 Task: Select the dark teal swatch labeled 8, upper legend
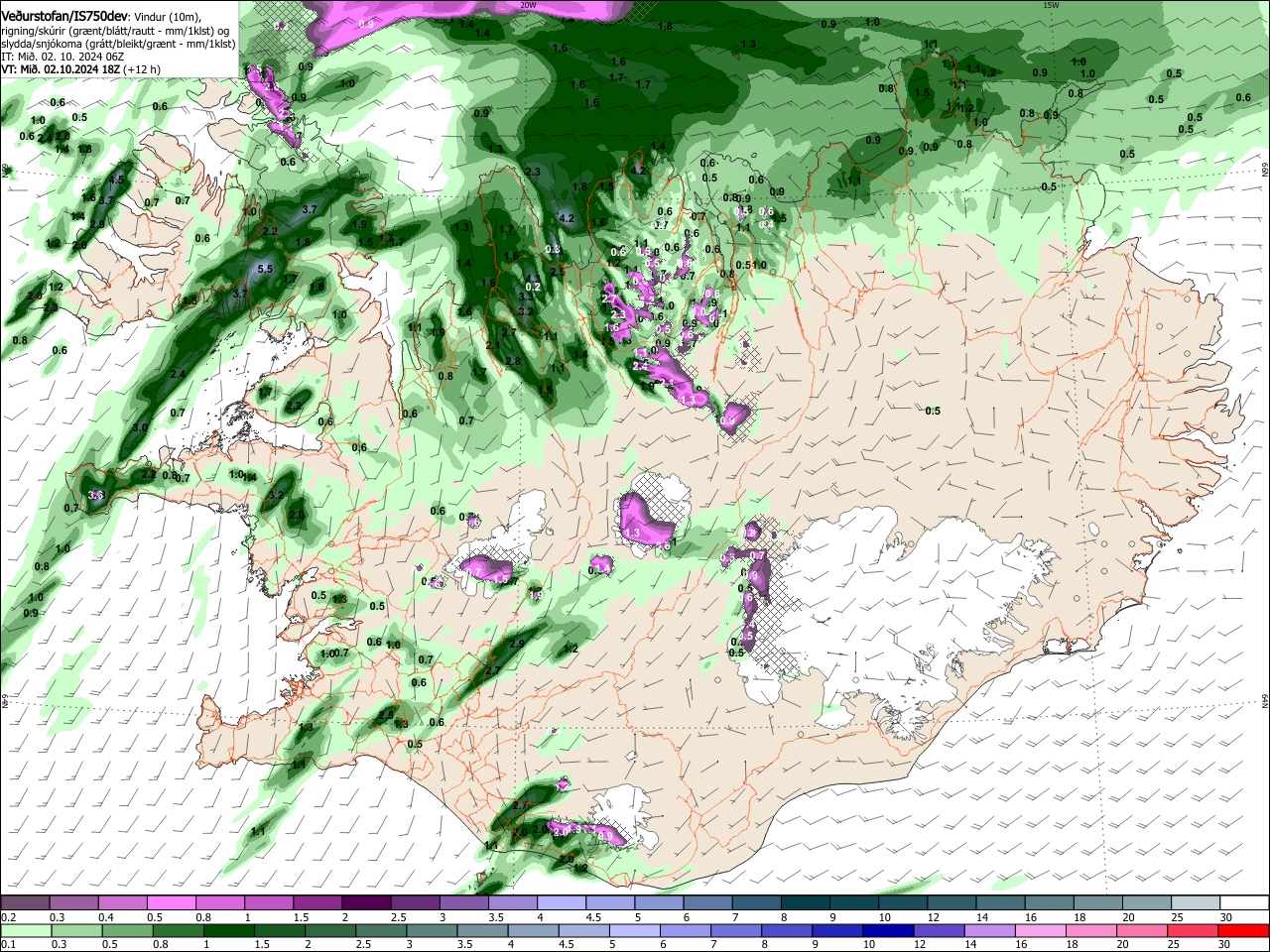[x=806, y=903]
